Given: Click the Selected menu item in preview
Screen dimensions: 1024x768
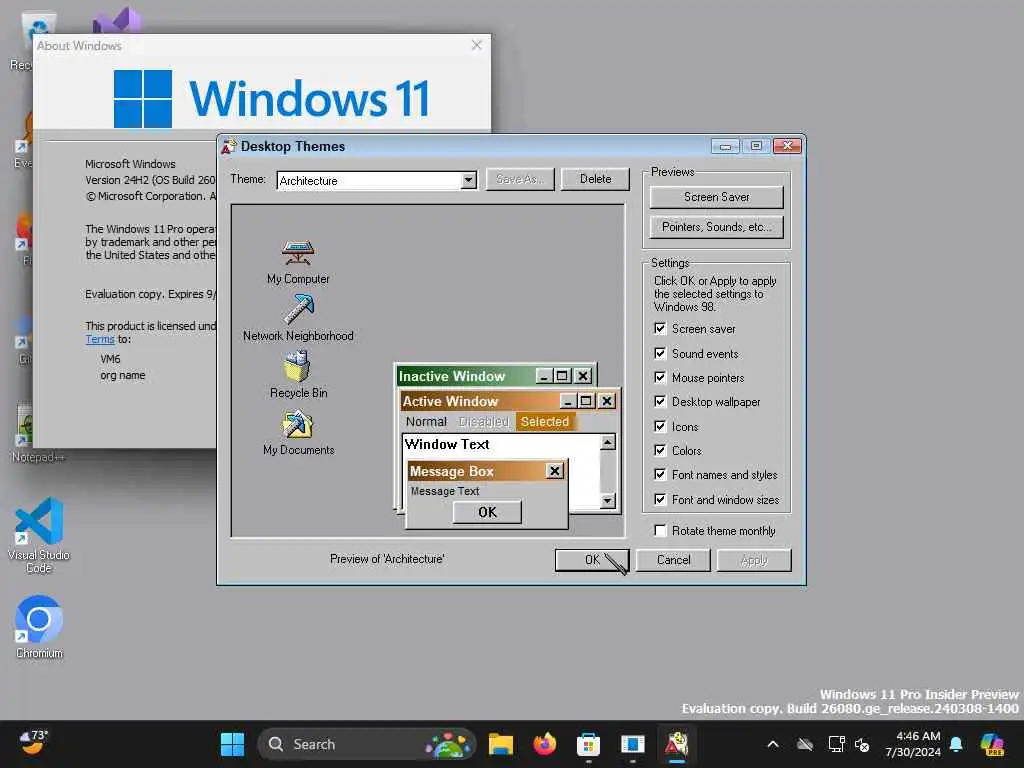Looking at the screenshot, I should click(545, 422).
